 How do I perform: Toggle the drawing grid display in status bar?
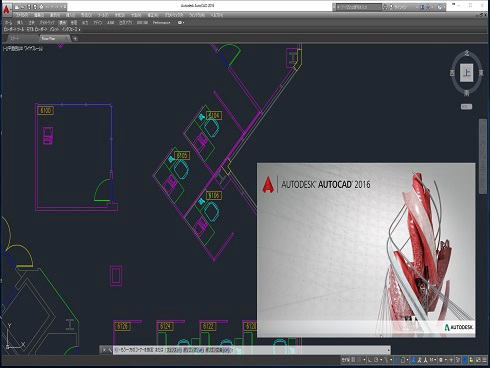coord(353,360)
